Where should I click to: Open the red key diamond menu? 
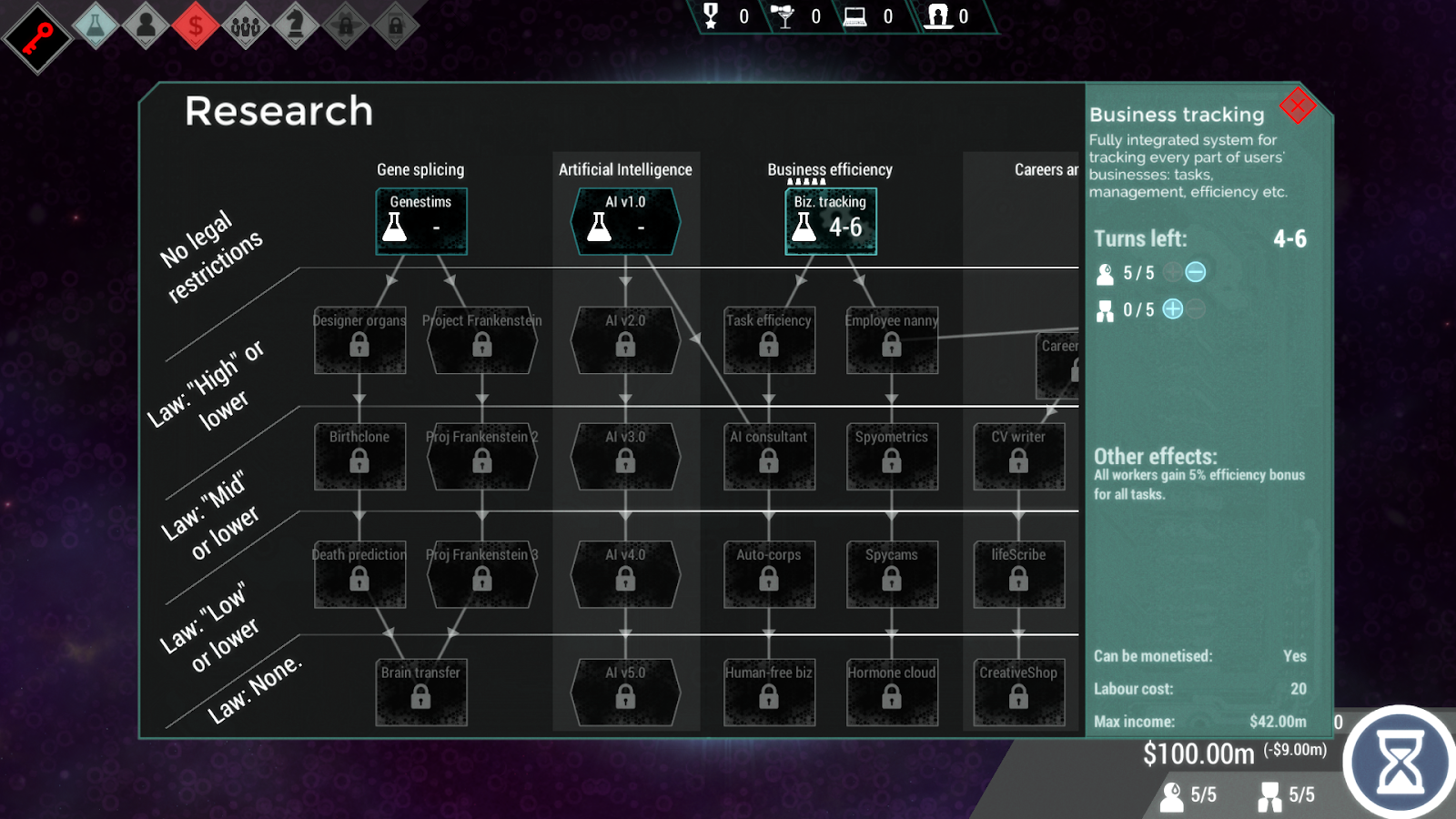tap(37, 38)
